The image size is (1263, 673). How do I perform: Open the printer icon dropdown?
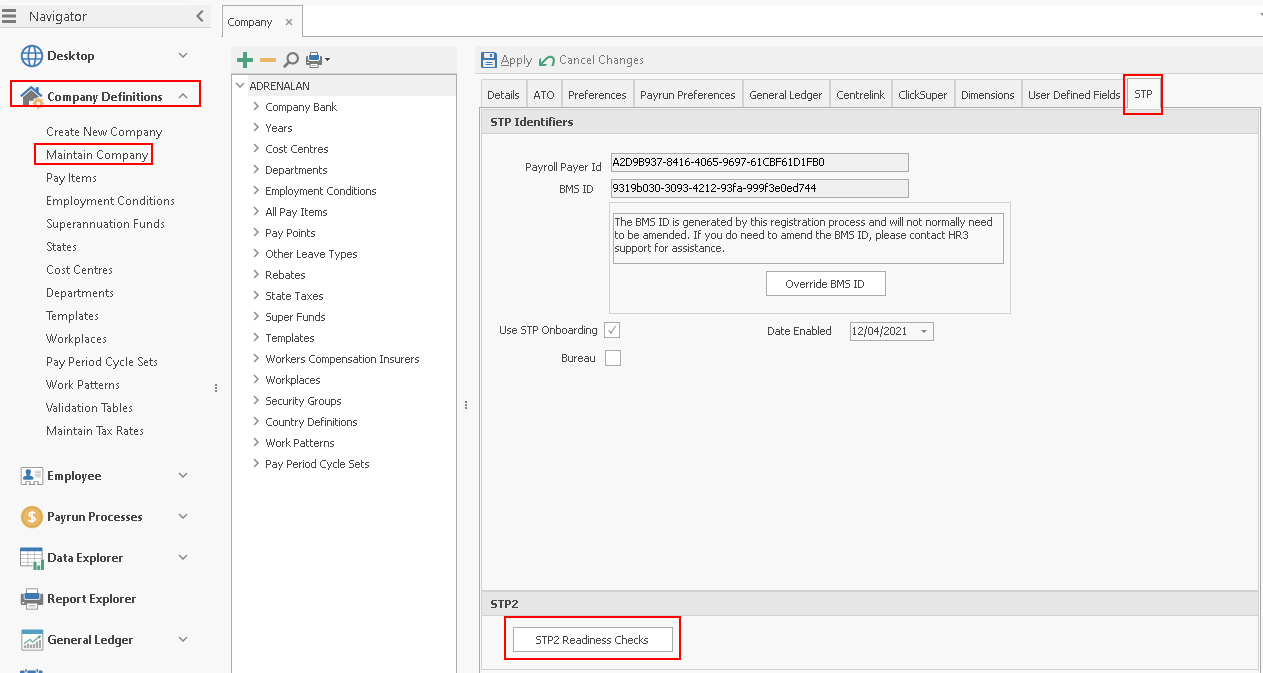point(318,60)
